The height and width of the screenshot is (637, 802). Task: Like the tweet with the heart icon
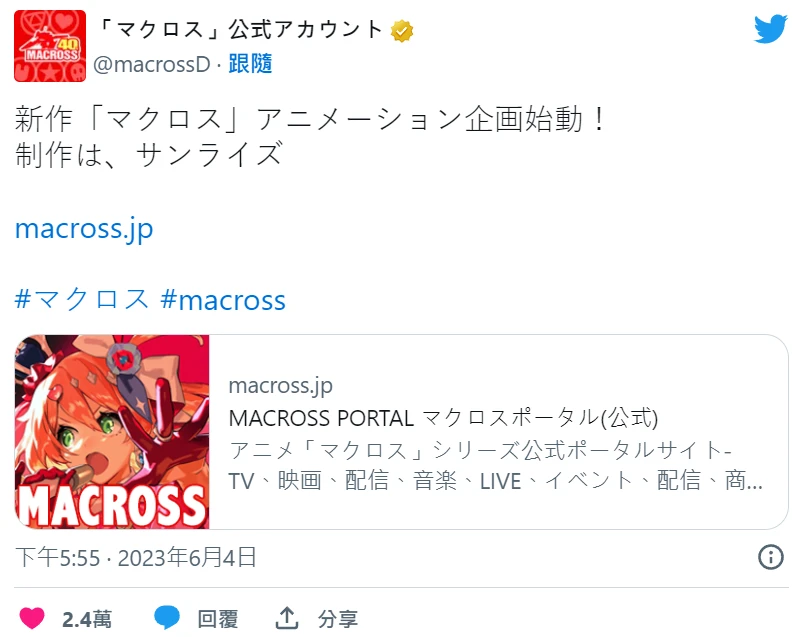[32, 619]
